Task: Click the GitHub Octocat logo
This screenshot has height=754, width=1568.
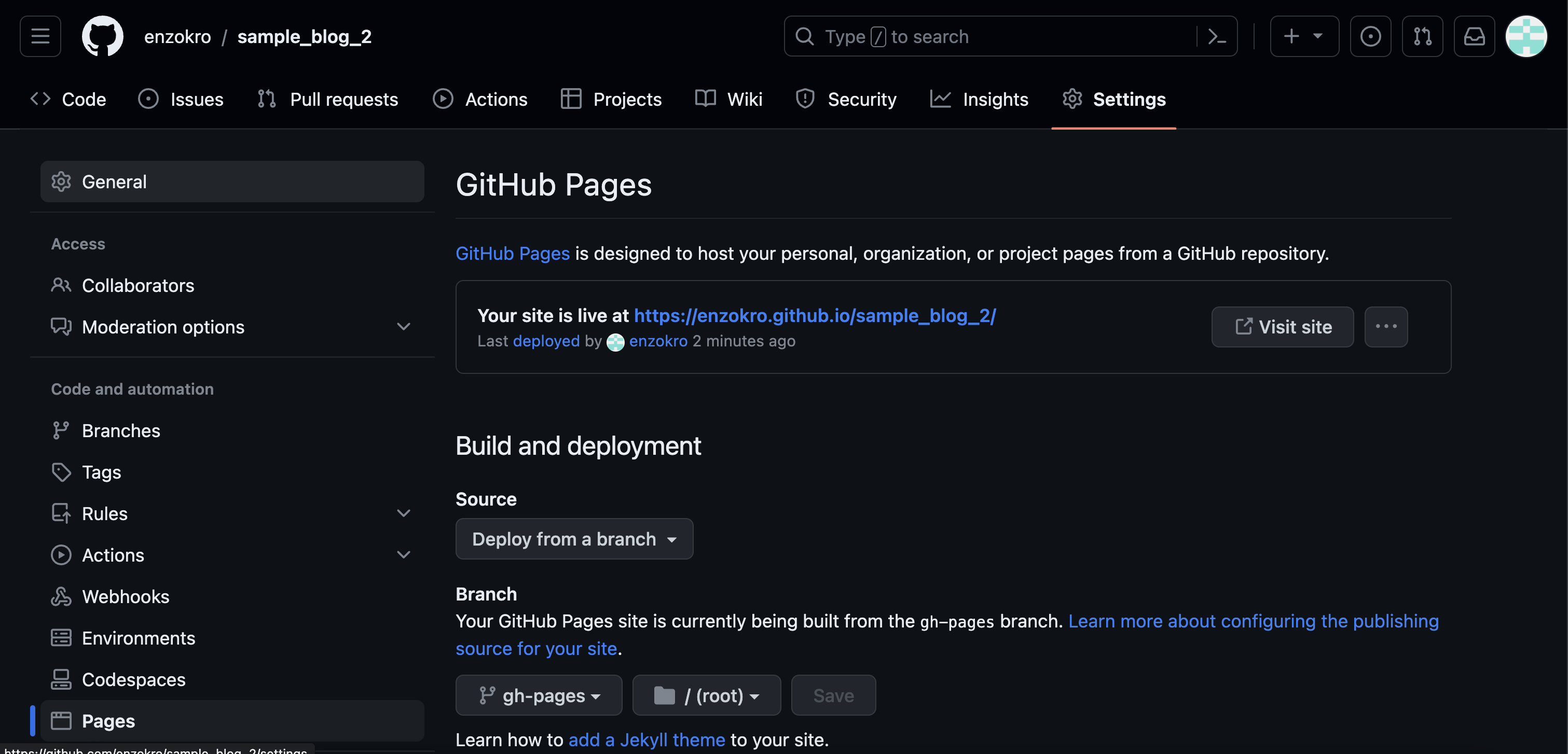Action: tap(102, 36)
